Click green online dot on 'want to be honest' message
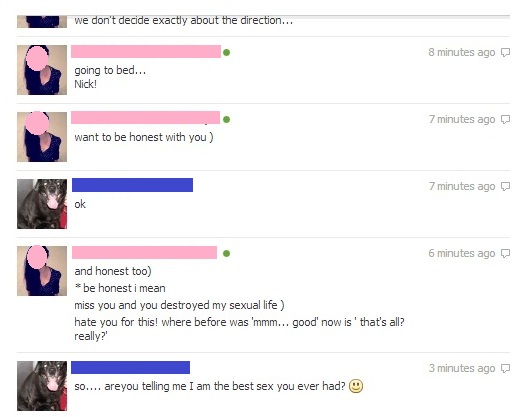 (226, 119)
